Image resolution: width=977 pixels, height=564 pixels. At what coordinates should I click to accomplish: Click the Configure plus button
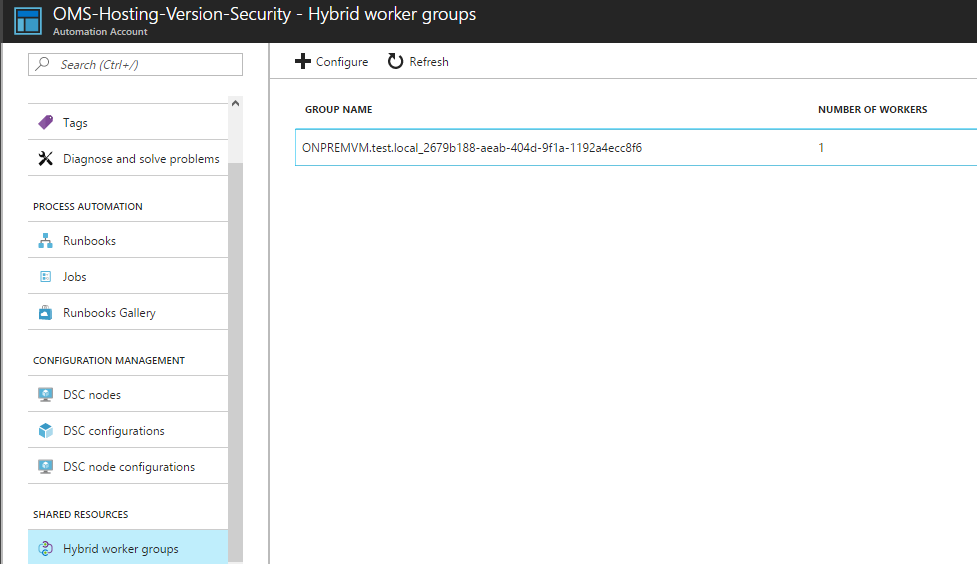[332, 62]
